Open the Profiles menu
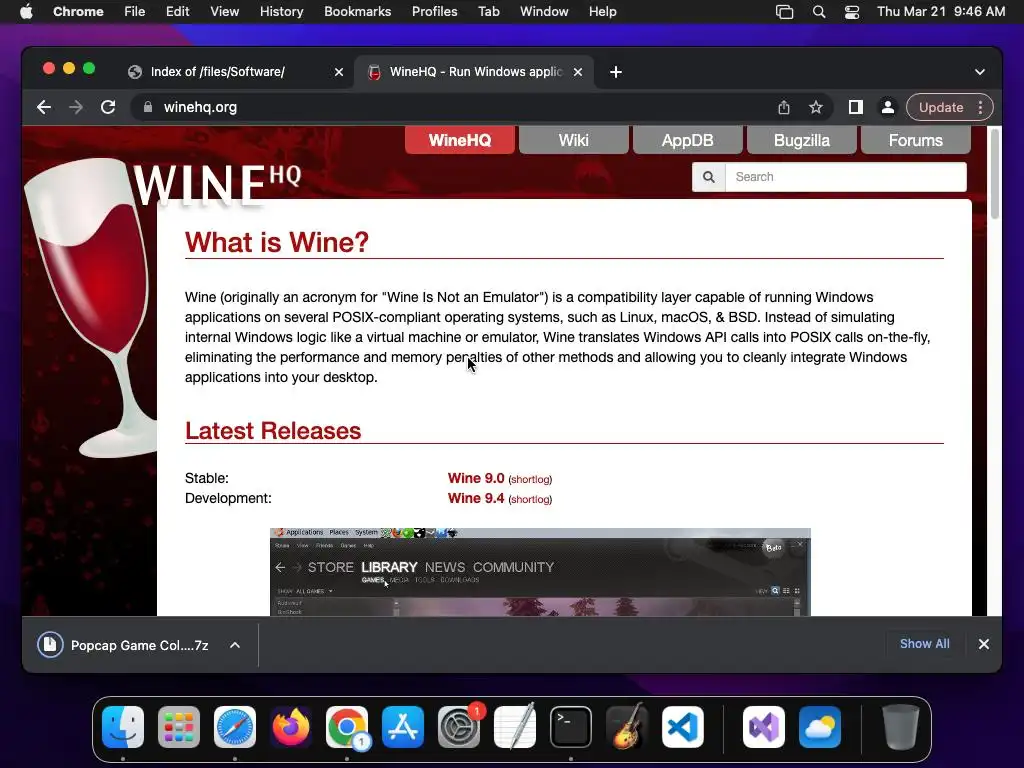 [434, 12]
